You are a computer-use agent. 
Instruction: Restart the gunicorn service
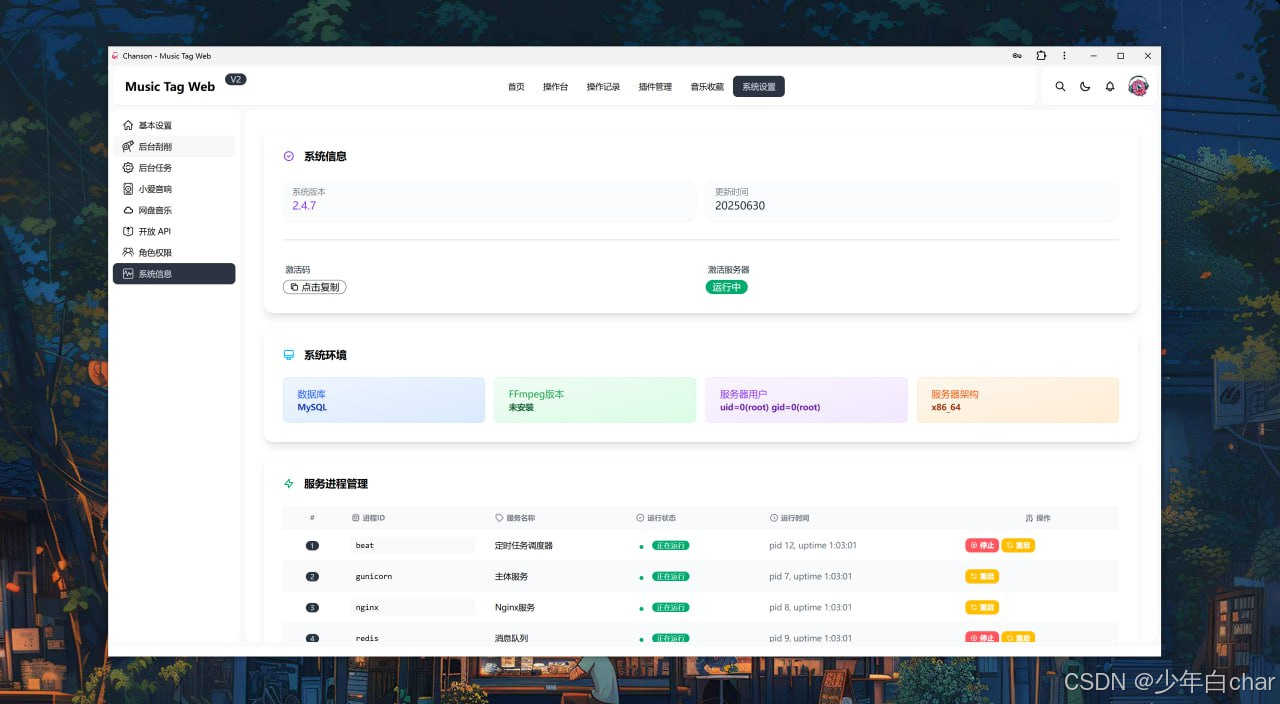982,576
